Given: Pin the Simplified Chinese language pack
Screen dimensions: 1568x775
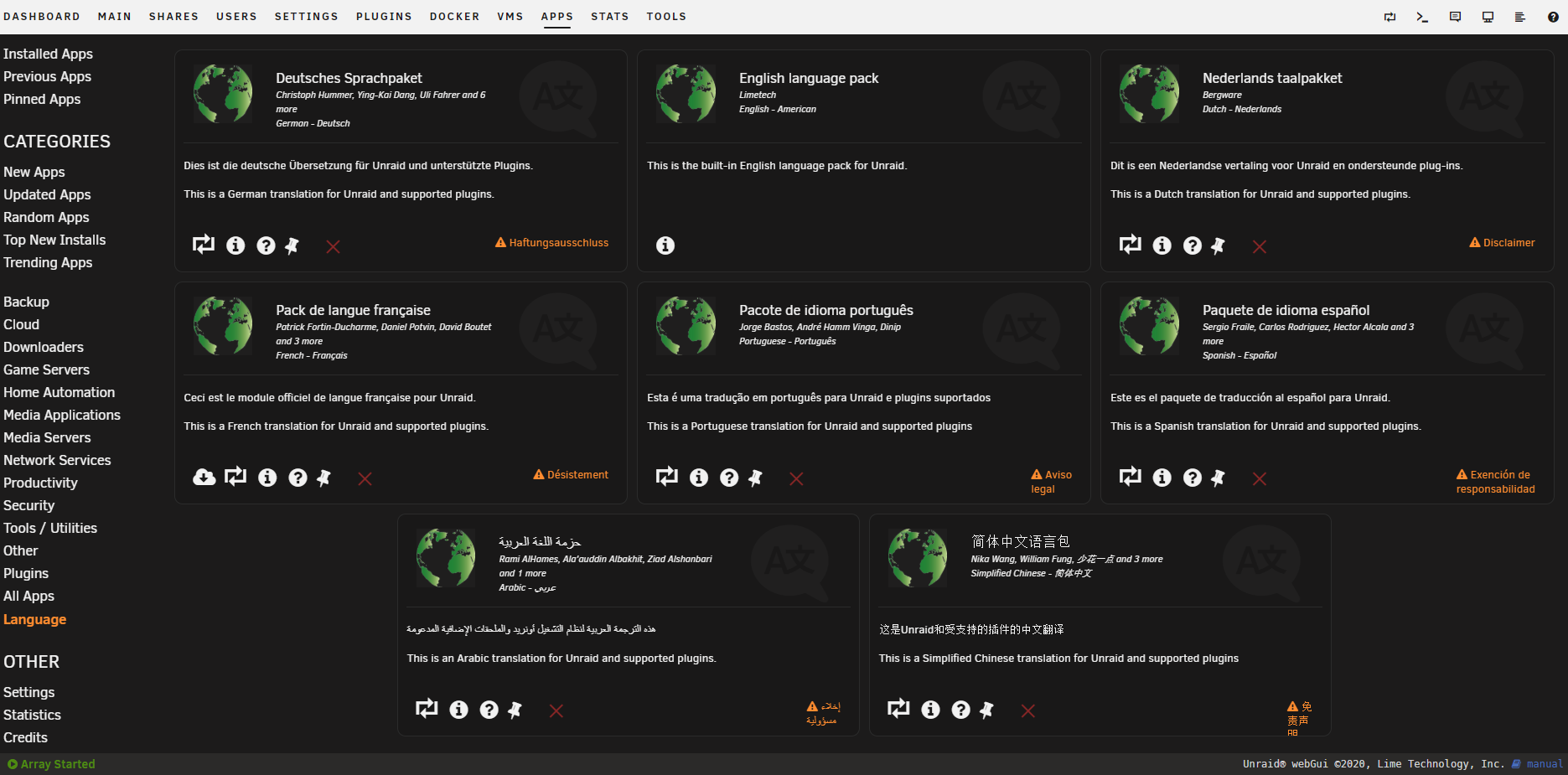Looking at the screenshot, I should tap(986, 710).
